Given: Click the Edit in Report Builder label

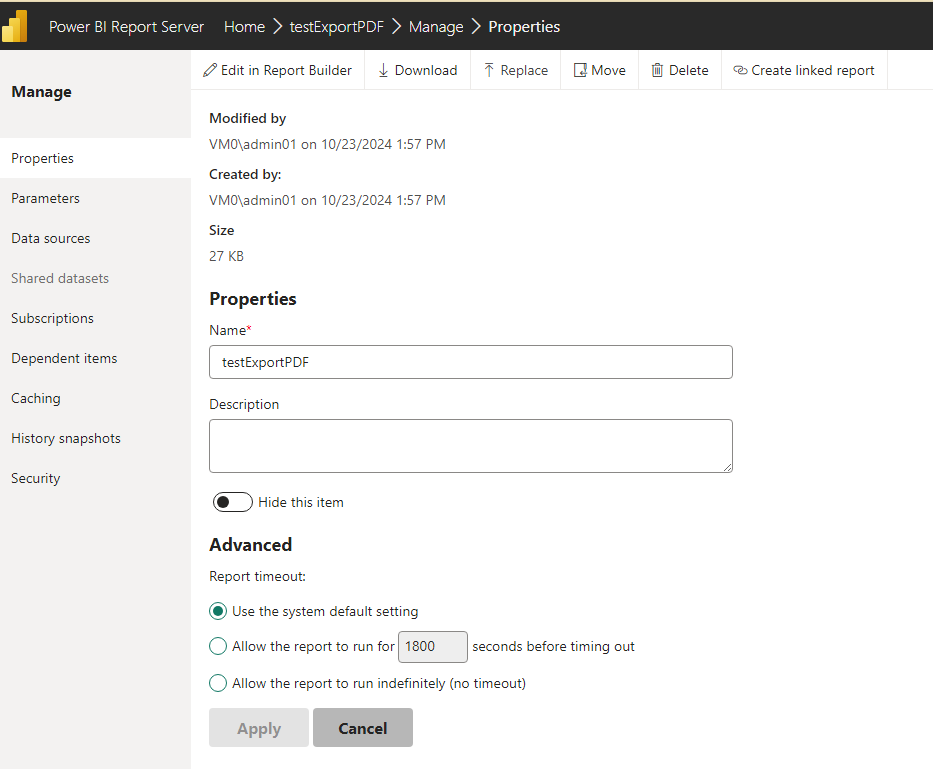Looking at the screenshot, I should click(286, 70).
